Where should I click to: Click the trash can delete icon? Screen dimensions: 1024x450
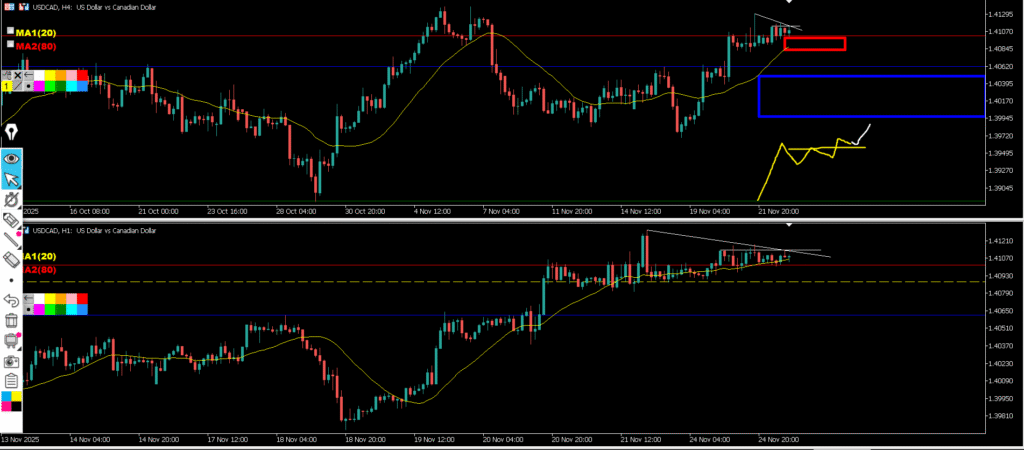(11, 320)
